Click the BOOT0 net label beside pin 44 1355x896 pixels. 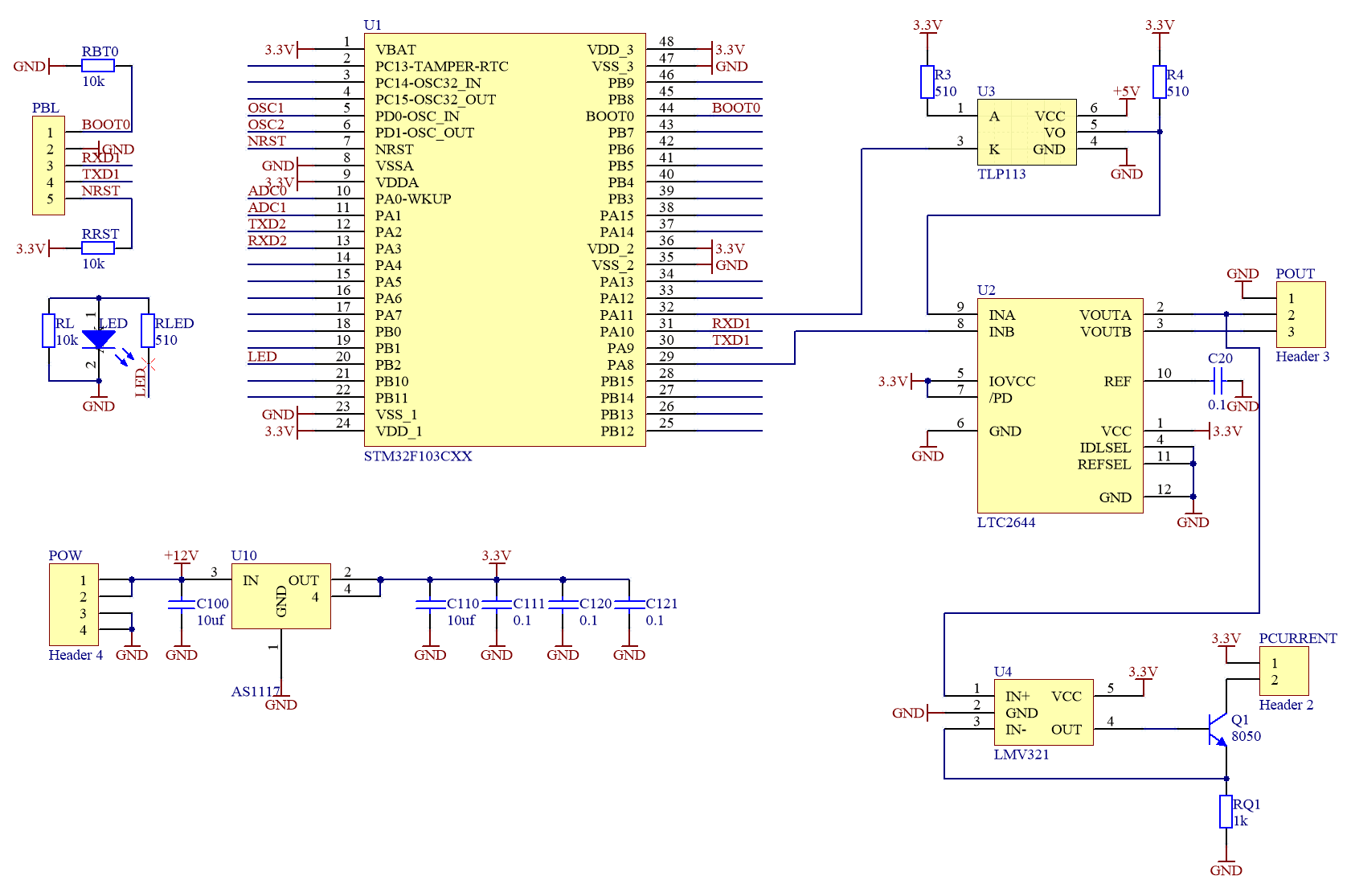(x=736, y=108)
